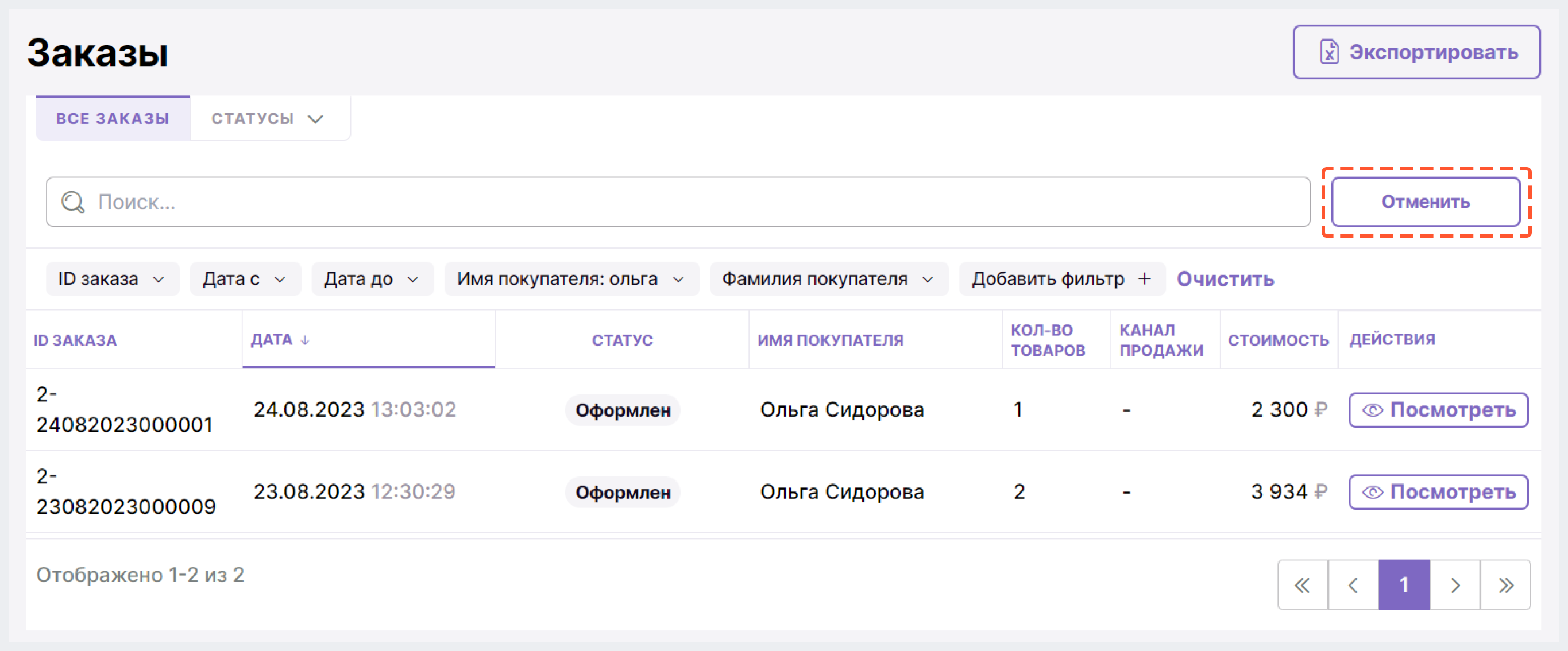
Task: Go to next page arrow
Action: [1455, 584]
